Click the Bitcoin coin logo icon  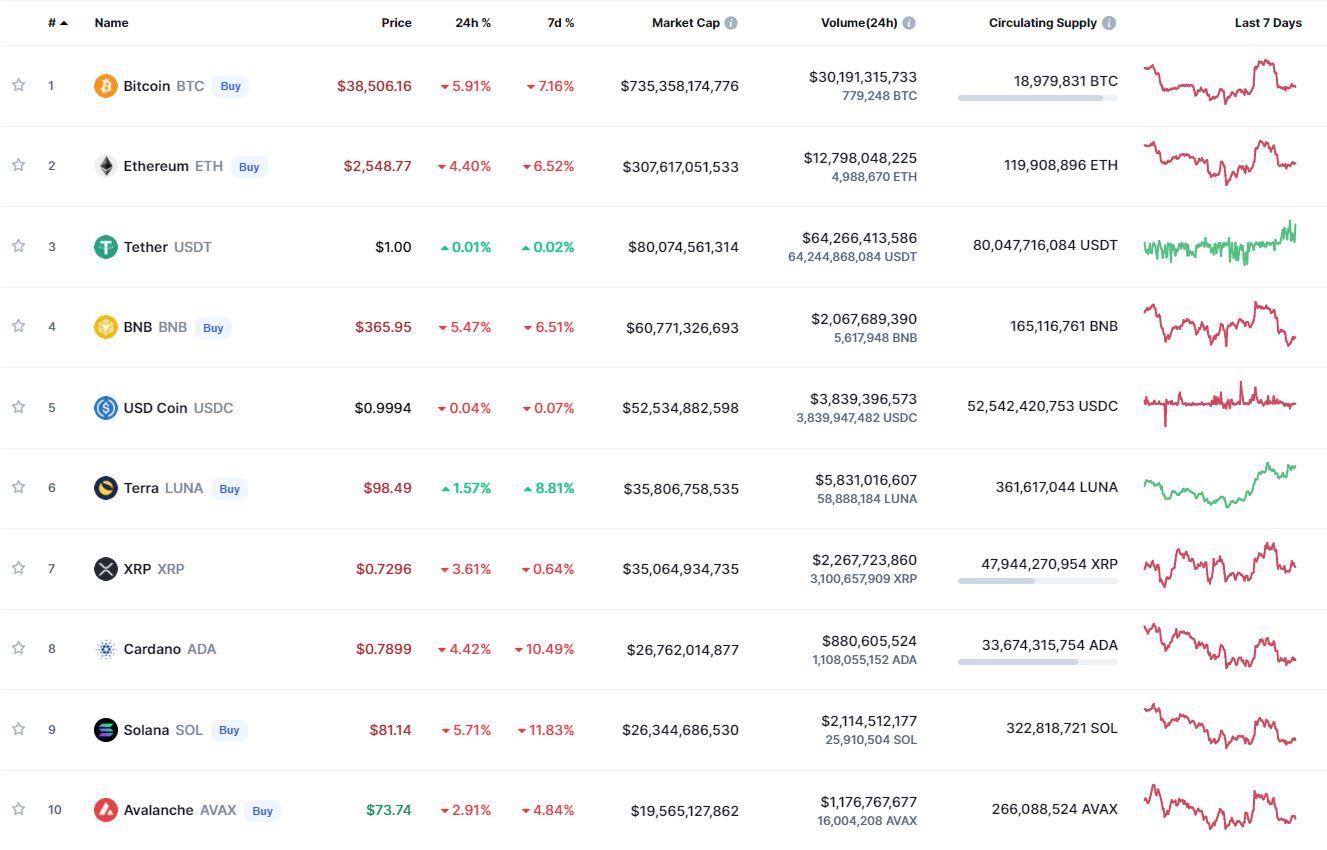click(105, 86)
